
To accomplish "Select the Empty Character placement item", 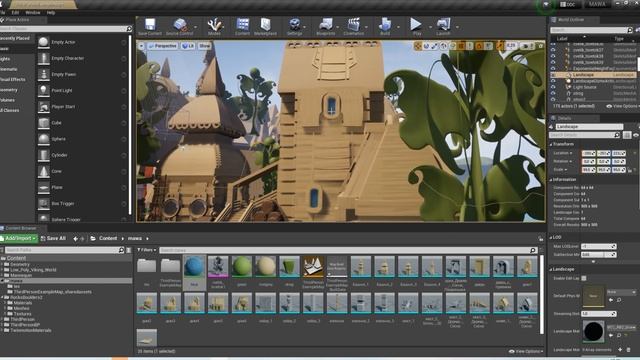I will 82,58.
